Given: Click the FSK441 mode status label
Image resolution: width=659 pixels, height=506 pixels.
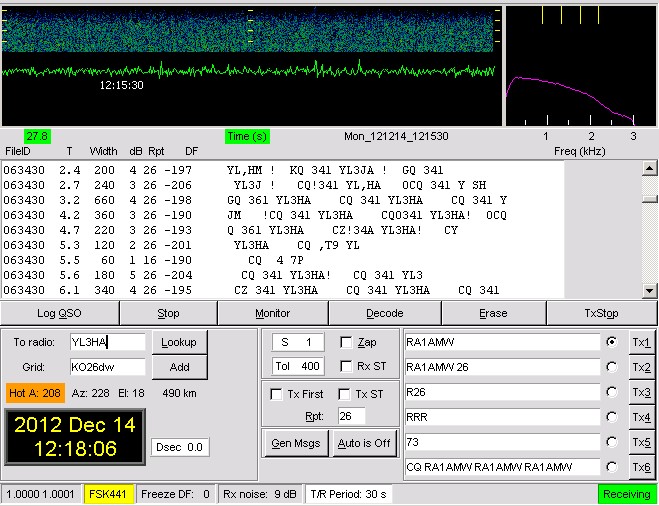Looking at the screenshot, I should [x=108, y=494].
